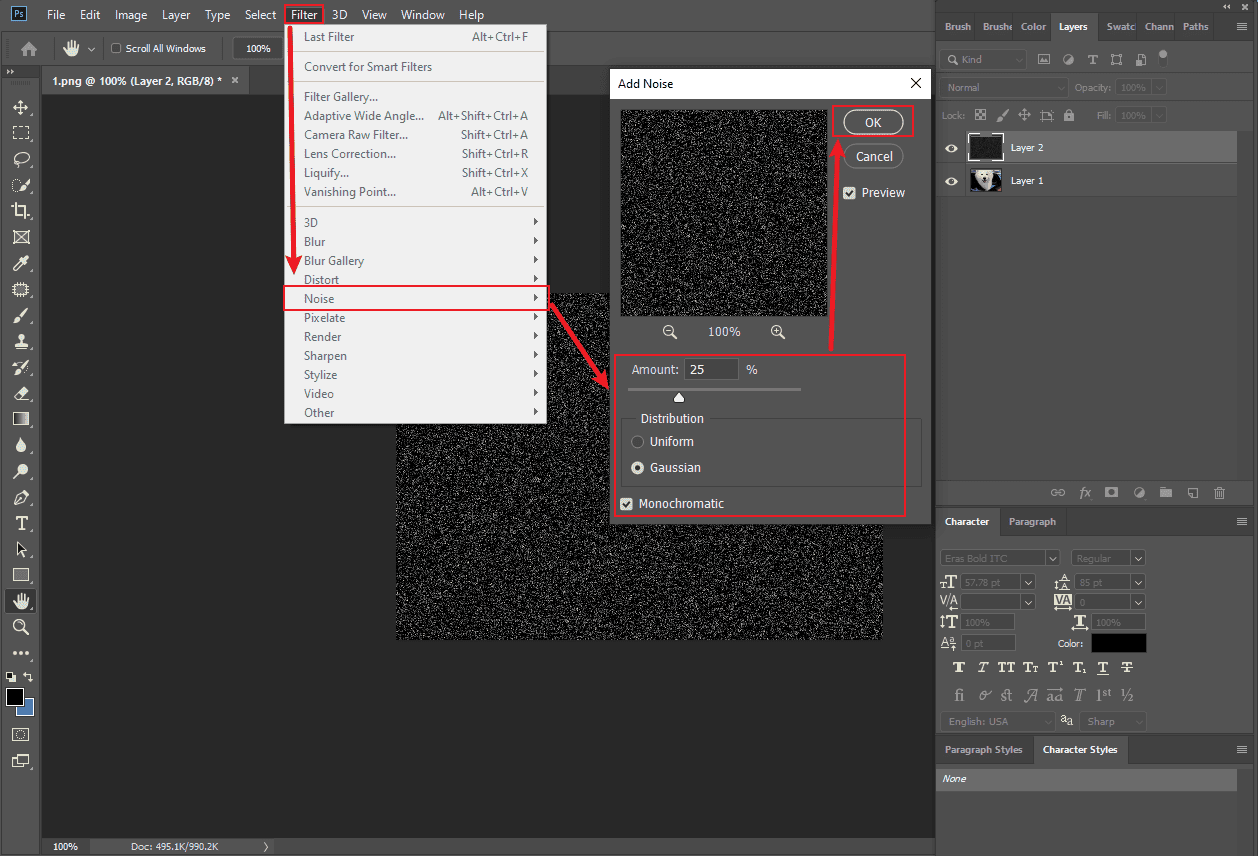Click the delete layer trash icon
The width and height of the screenshot is (1258, 856).
[1219, 492]
